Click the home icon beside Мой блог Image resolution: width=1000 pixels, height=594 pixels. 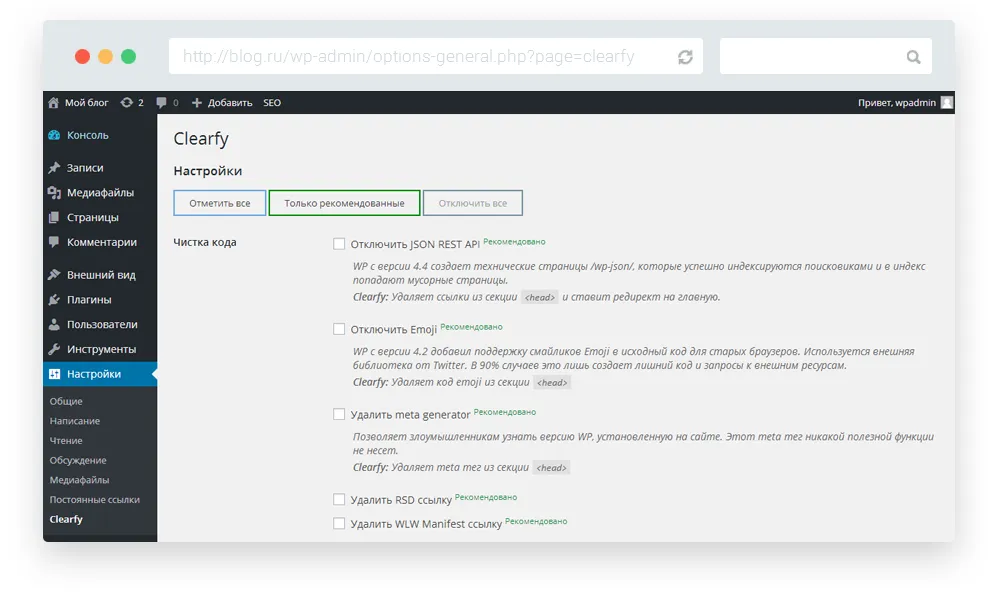click(x=54, y=102)
